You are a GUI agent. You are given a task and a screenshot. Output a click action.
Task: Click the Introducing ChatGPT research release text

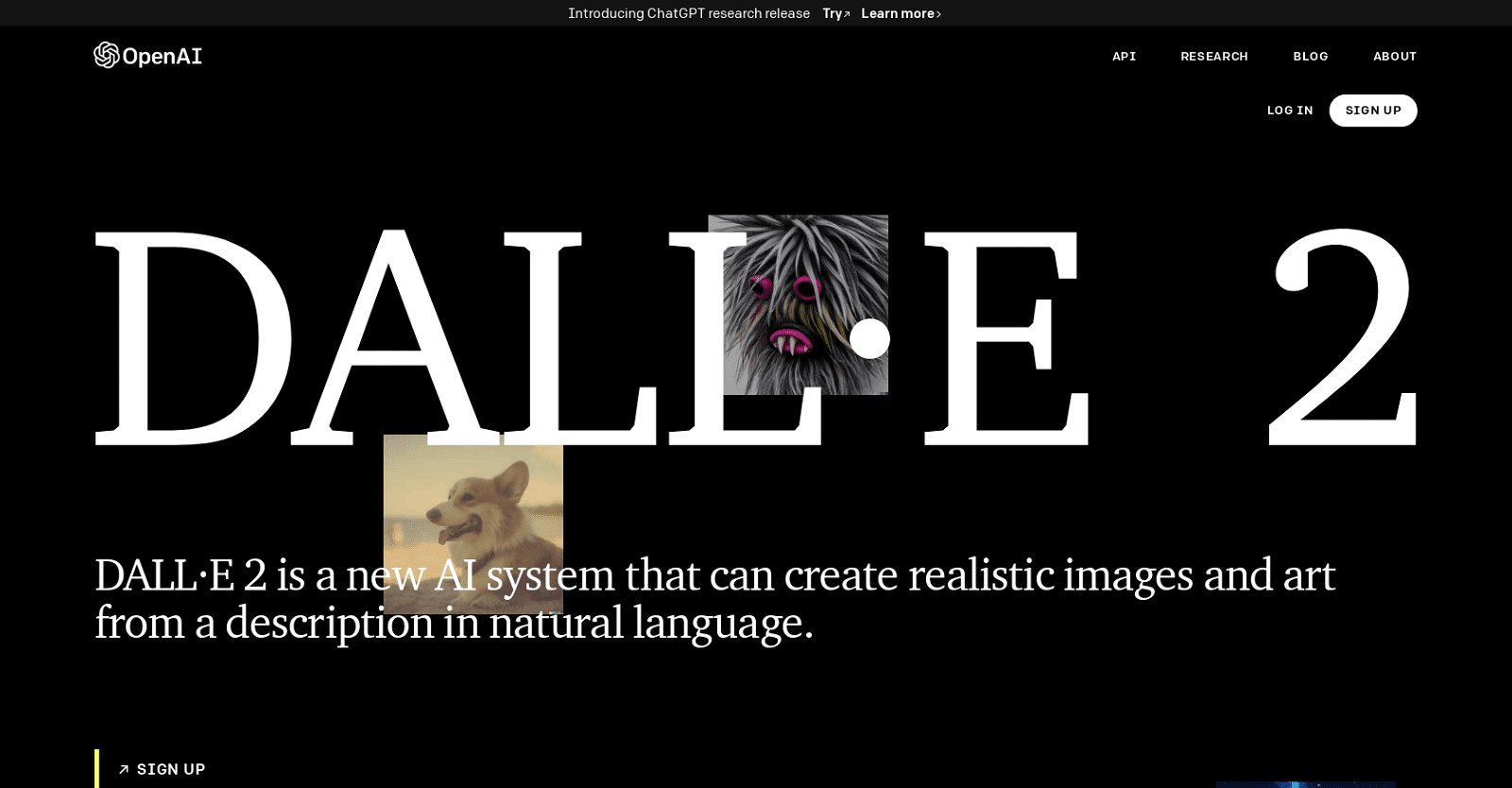pos(688,13)
